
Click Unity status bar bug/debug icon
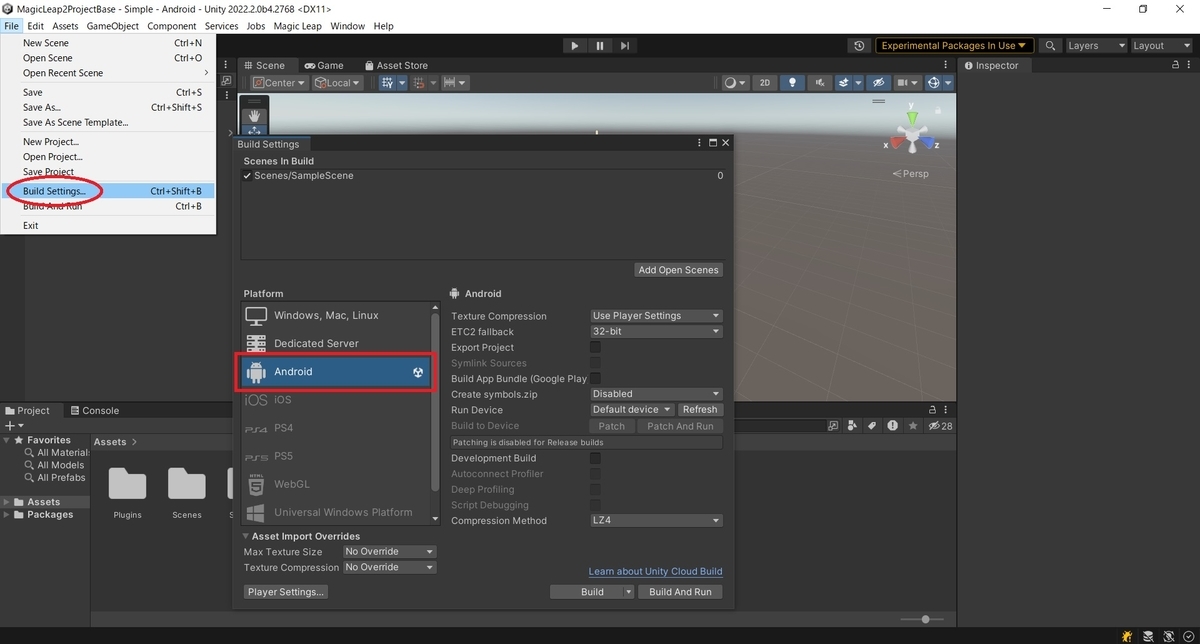pyautogui.click(x=1127, y=635)
